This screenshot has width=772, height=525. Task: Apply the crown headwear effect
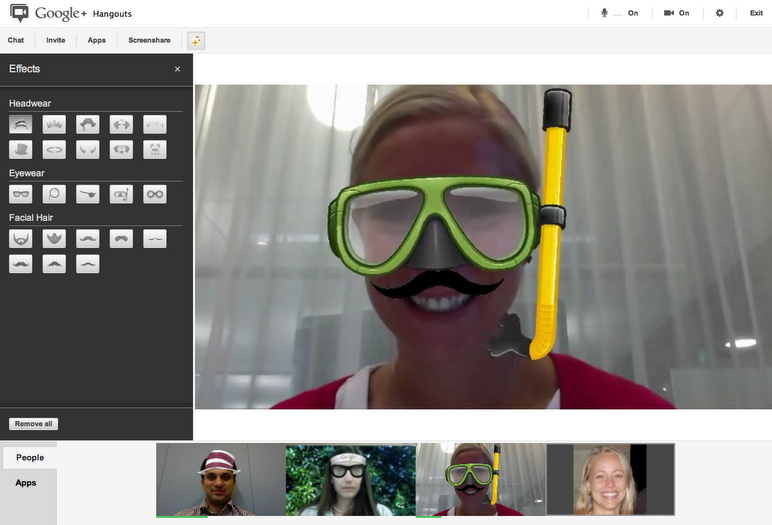coord(54,125)
